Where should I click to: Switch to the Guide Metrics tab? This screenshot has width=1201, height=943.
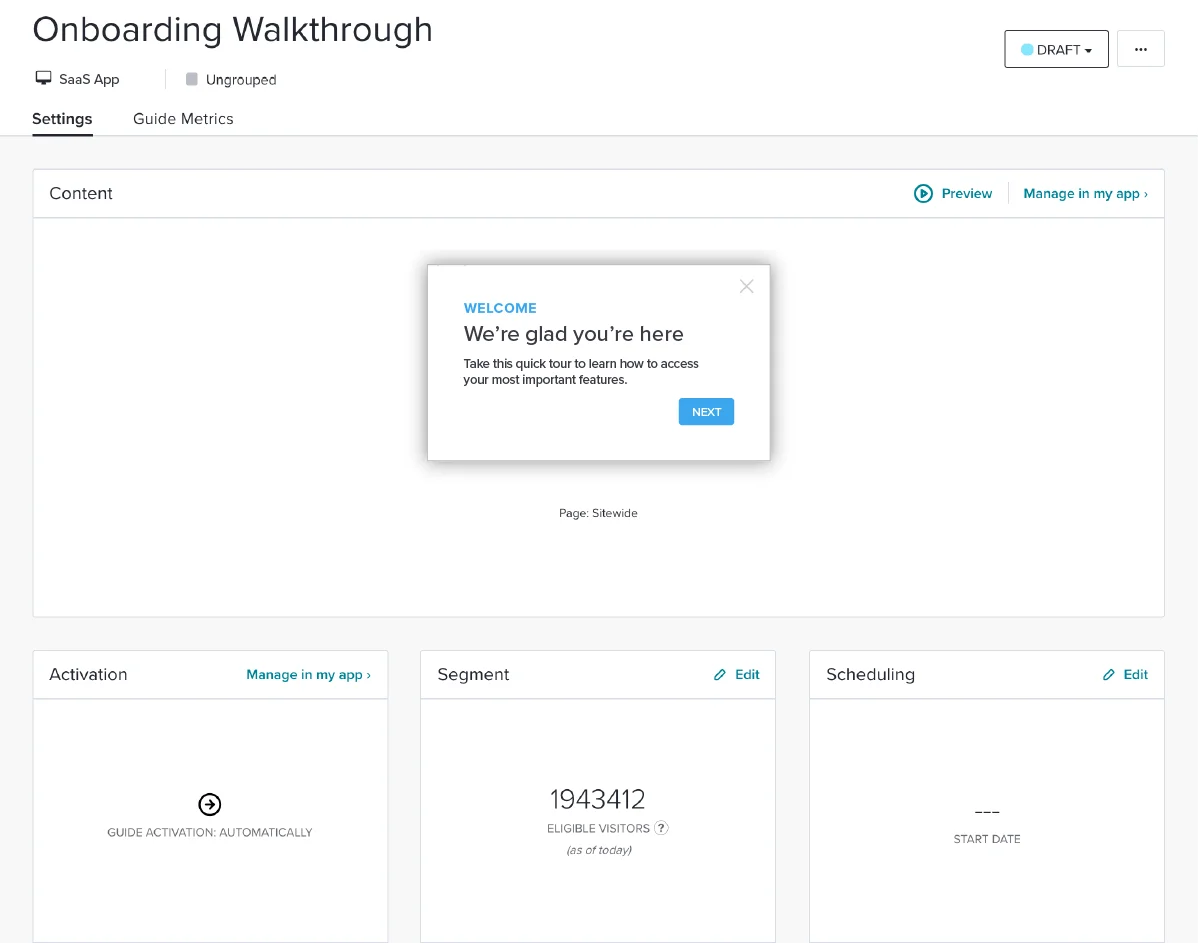(183, 119)
